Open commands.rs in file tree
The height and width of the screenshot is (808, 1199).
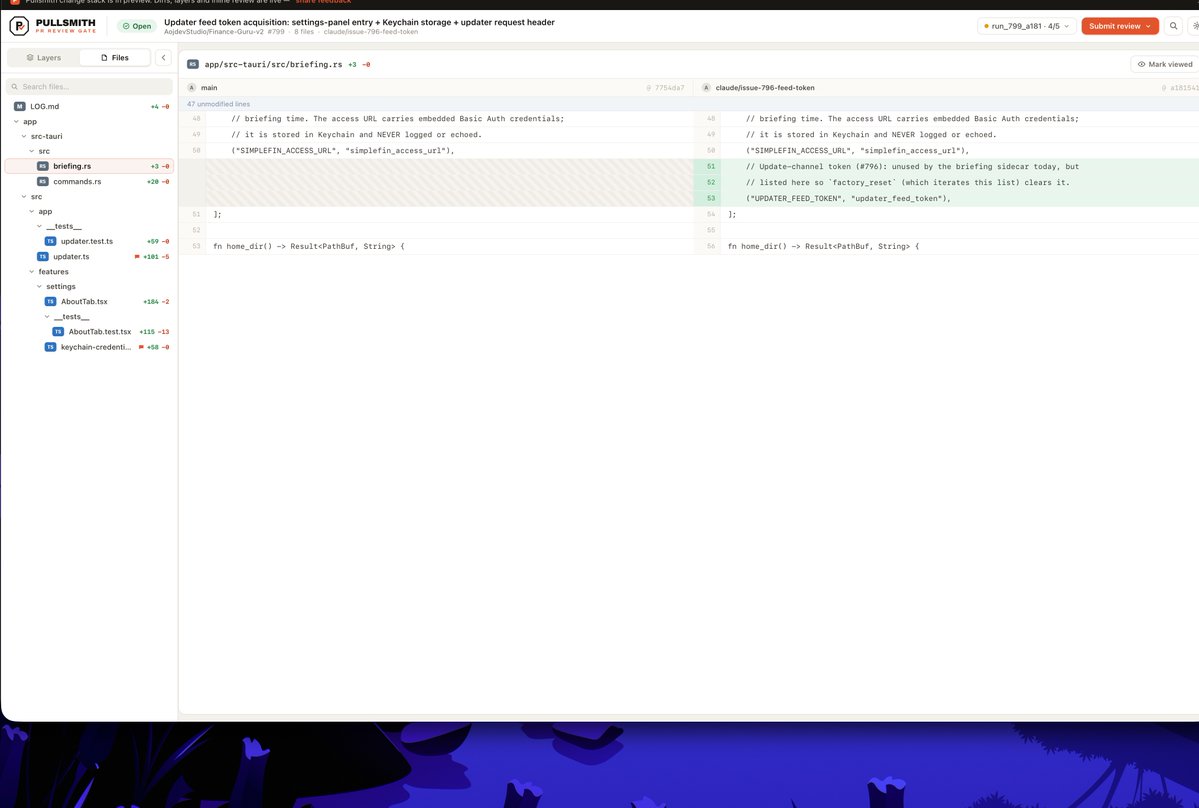tap(89, 182)
